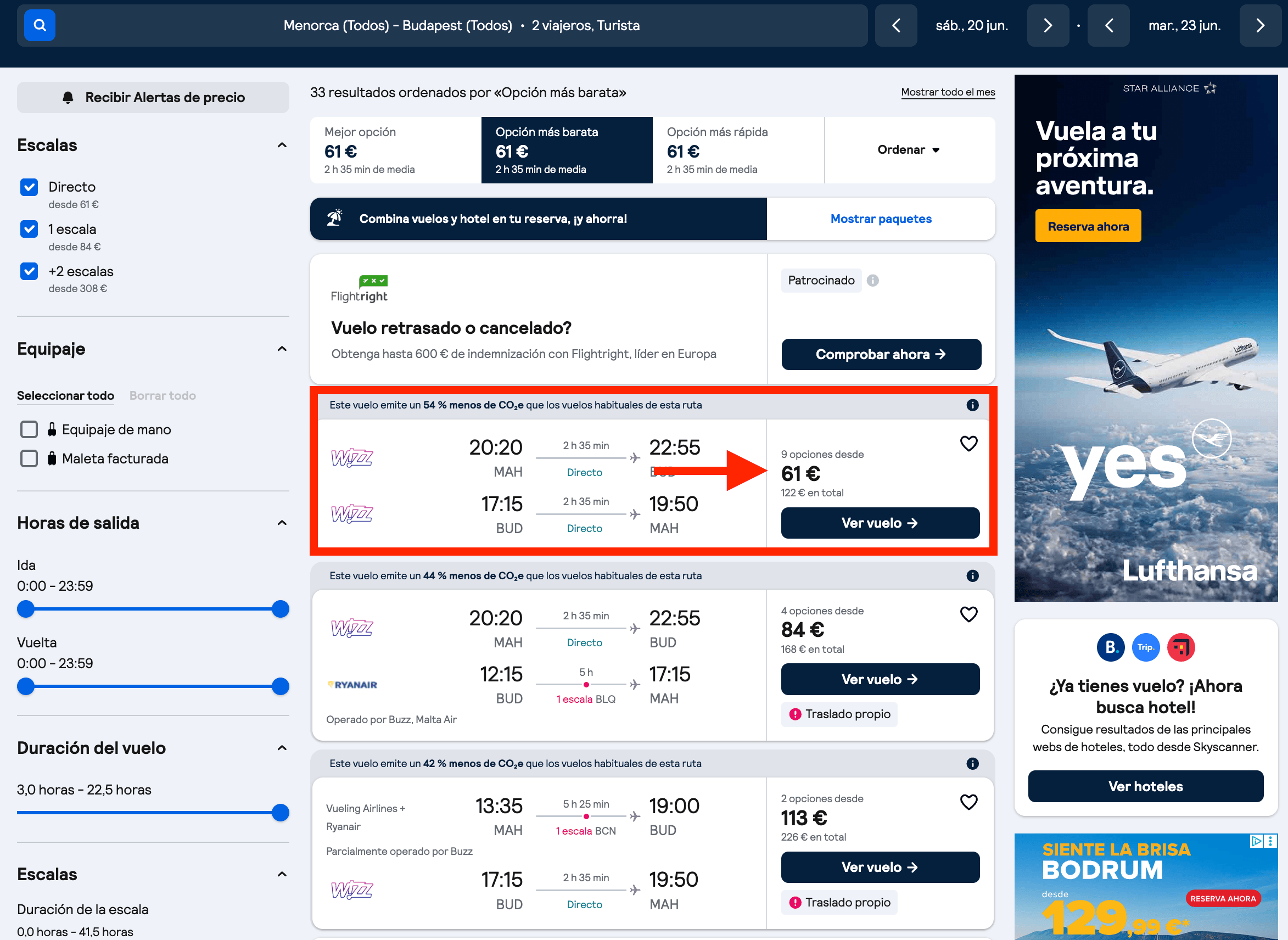Go to previous return date before mar., 23 jun.
Image resolution: width=1288 pixels, height=940 pixels.
coord(1108,26)
